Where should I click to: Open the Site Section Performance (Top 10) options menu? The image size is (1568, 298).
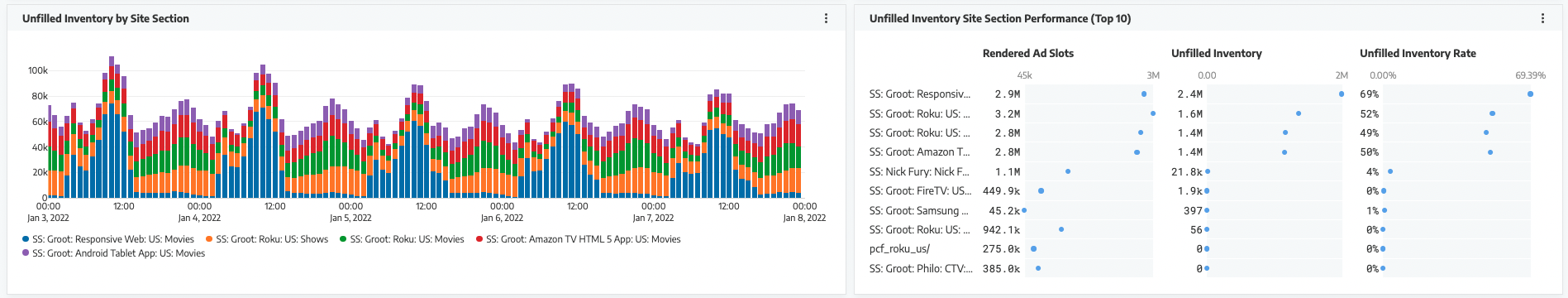(1542, 18)
